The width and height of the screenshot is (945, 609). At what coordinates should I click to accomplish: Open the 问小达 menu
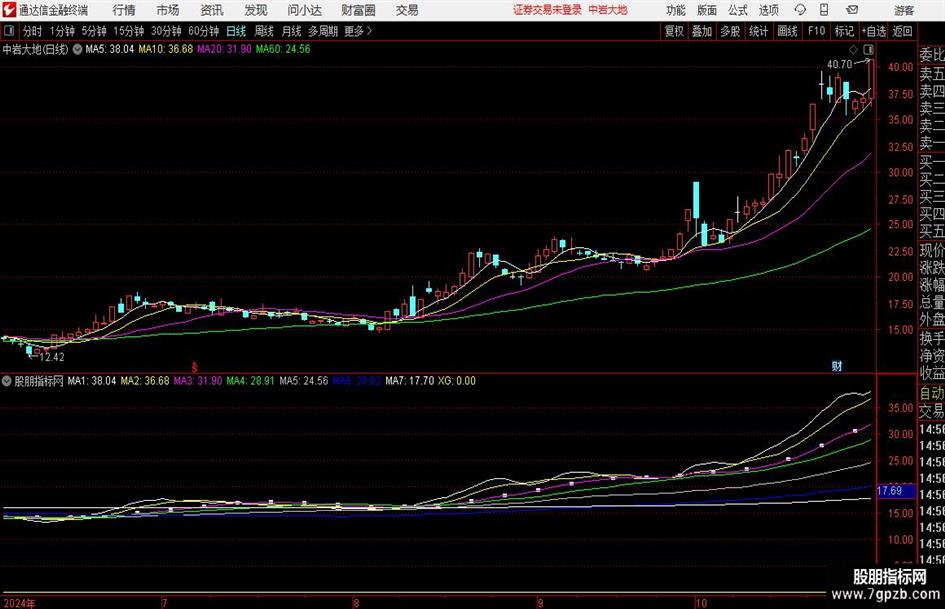[x=304, y=10]
